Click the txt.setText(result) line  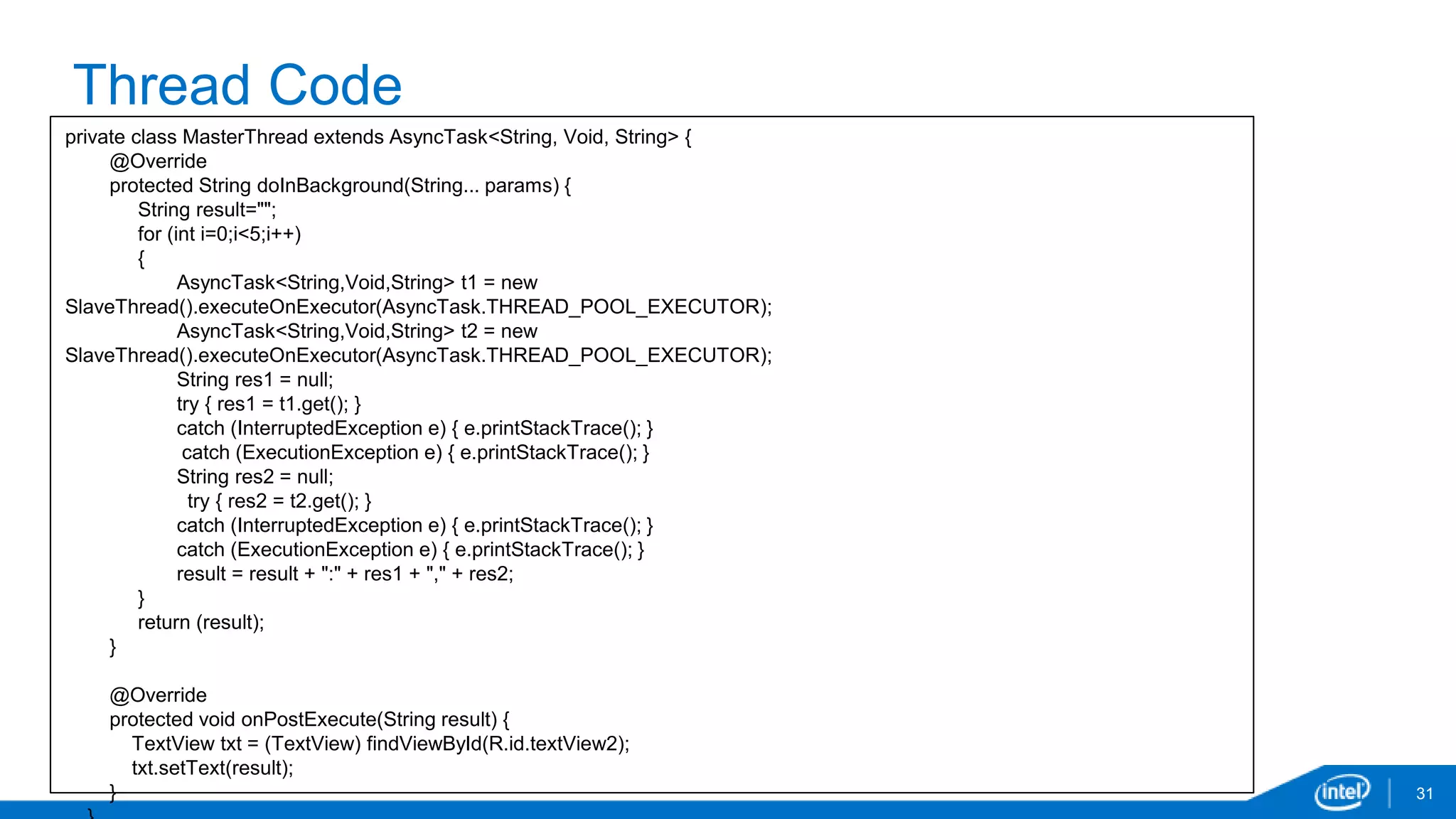coord(212,768)
